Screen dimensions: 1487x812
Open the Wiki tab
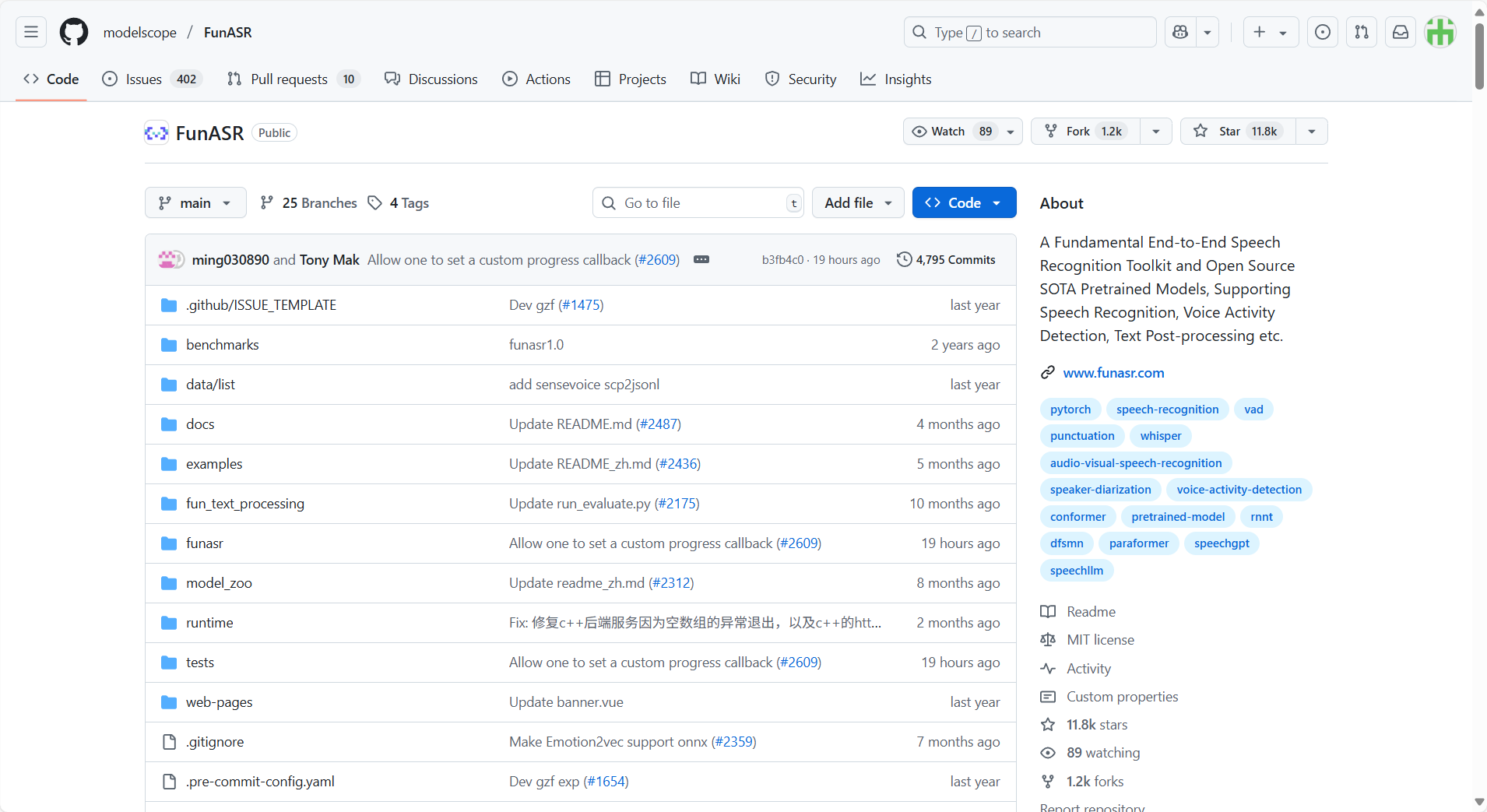(x=715, y=79)
